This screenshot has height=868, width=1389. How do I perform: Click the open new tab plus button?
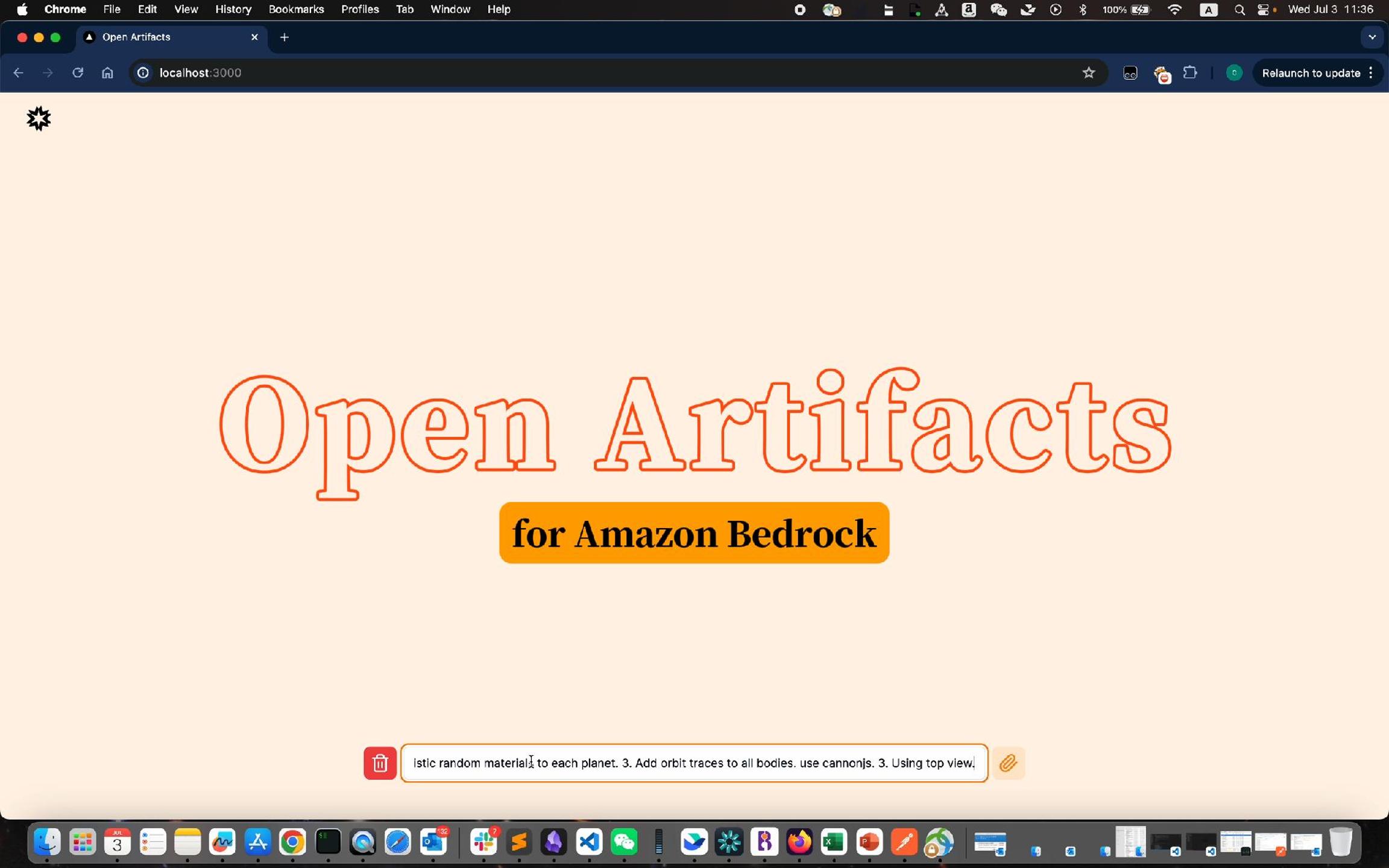[x=284, y=37]
